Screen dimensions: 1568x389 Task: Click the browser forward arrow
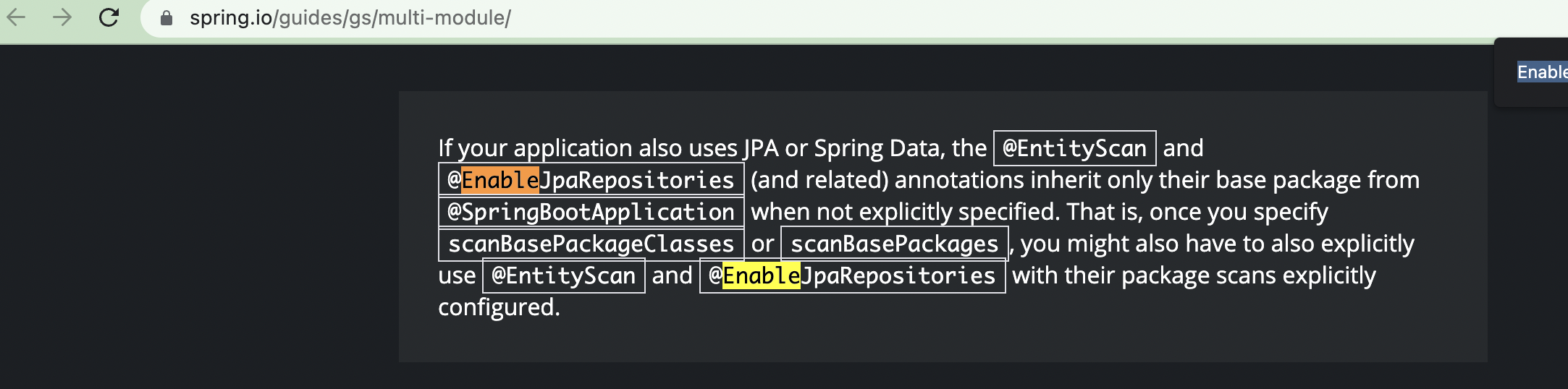(62, 17)
